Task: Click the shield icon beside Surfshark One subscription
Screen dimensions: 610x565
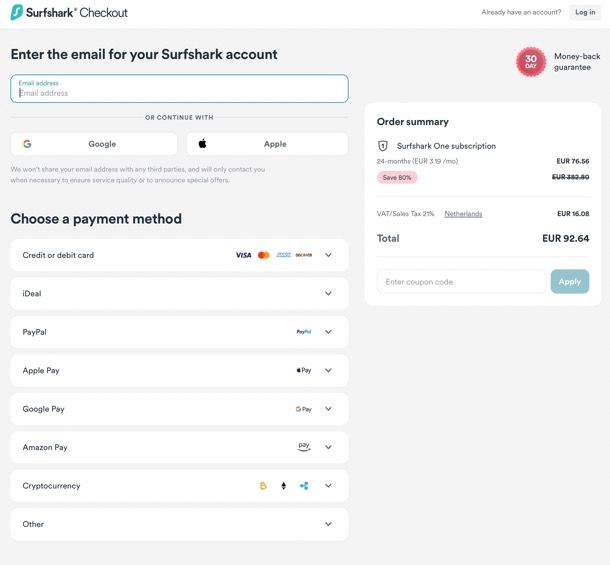Action: tap(383, 146)
